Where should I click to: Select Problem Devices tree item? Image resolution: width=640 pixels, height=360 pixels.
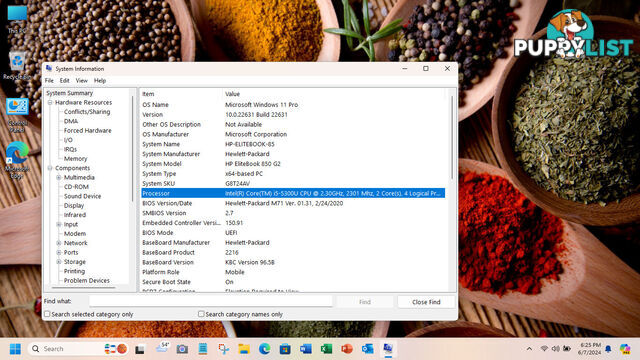tap(87, 281)
